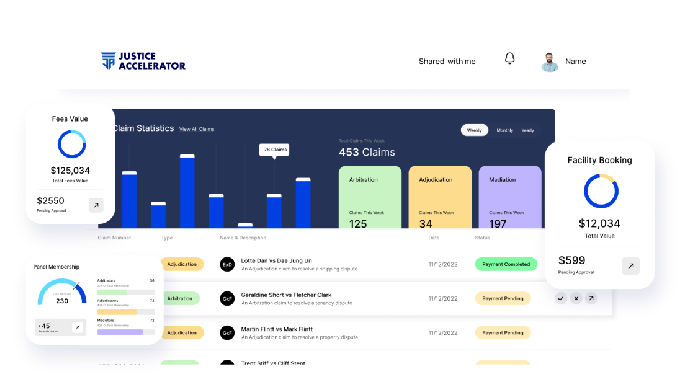Click the 'Name & Description' column header

[x=243, y=238]
